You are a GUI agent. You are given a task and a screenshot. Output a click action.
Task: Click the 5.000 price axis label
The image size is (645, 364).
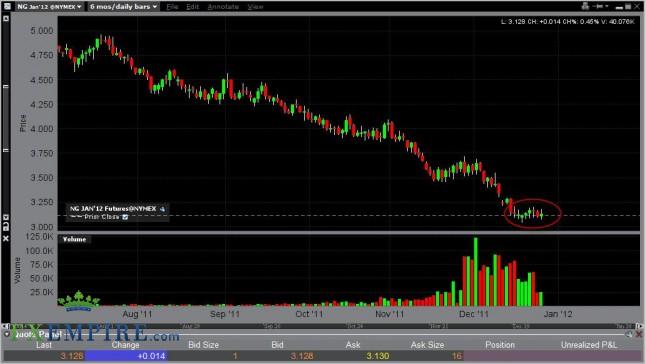coord(42,31)
